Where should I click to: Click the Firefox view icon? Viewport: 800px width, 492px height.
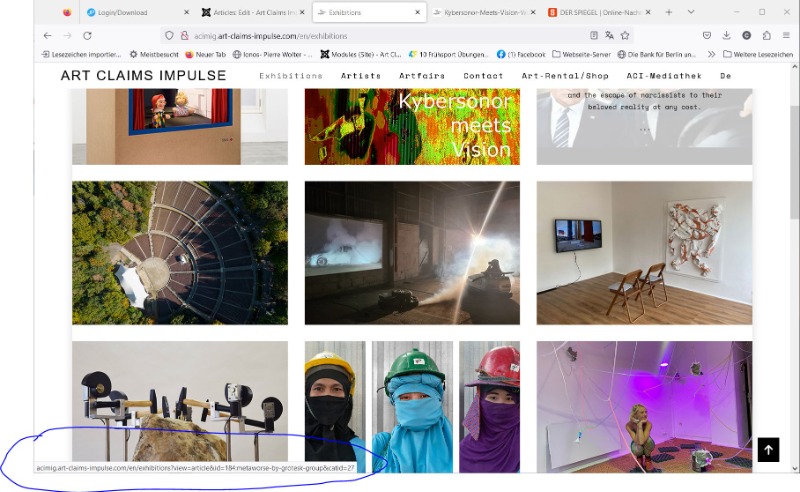[67, 12]
